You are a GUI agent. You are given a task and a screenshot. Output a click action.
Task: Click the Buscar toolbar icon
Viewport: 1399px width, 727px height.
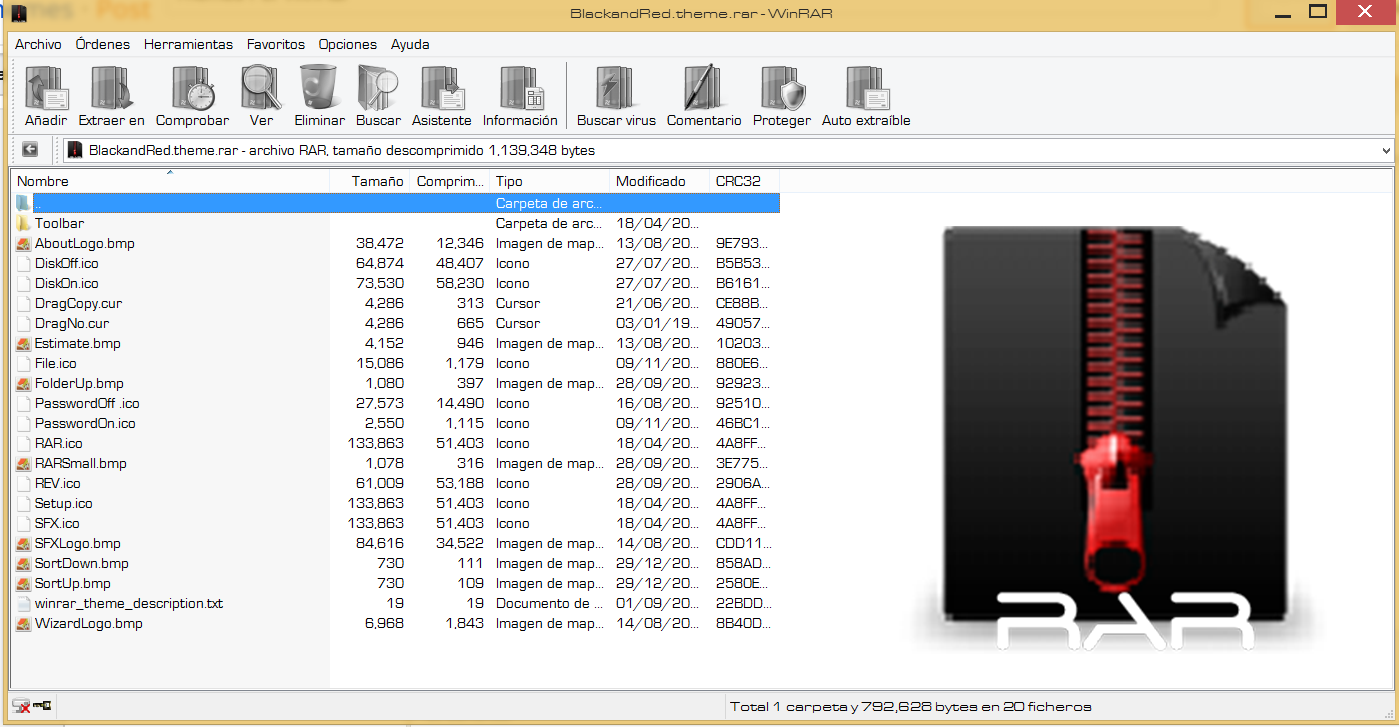pos(378,88)
